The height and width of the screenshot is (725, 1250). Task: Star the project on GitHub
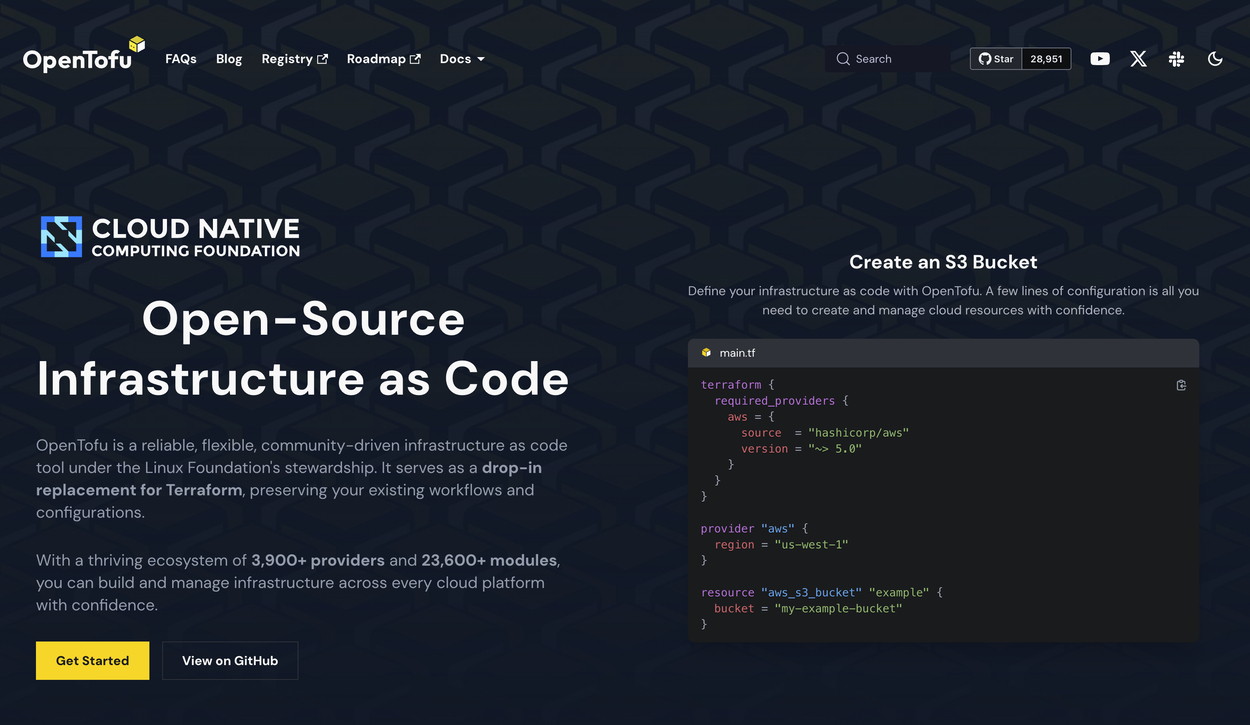tap(996, 59)
